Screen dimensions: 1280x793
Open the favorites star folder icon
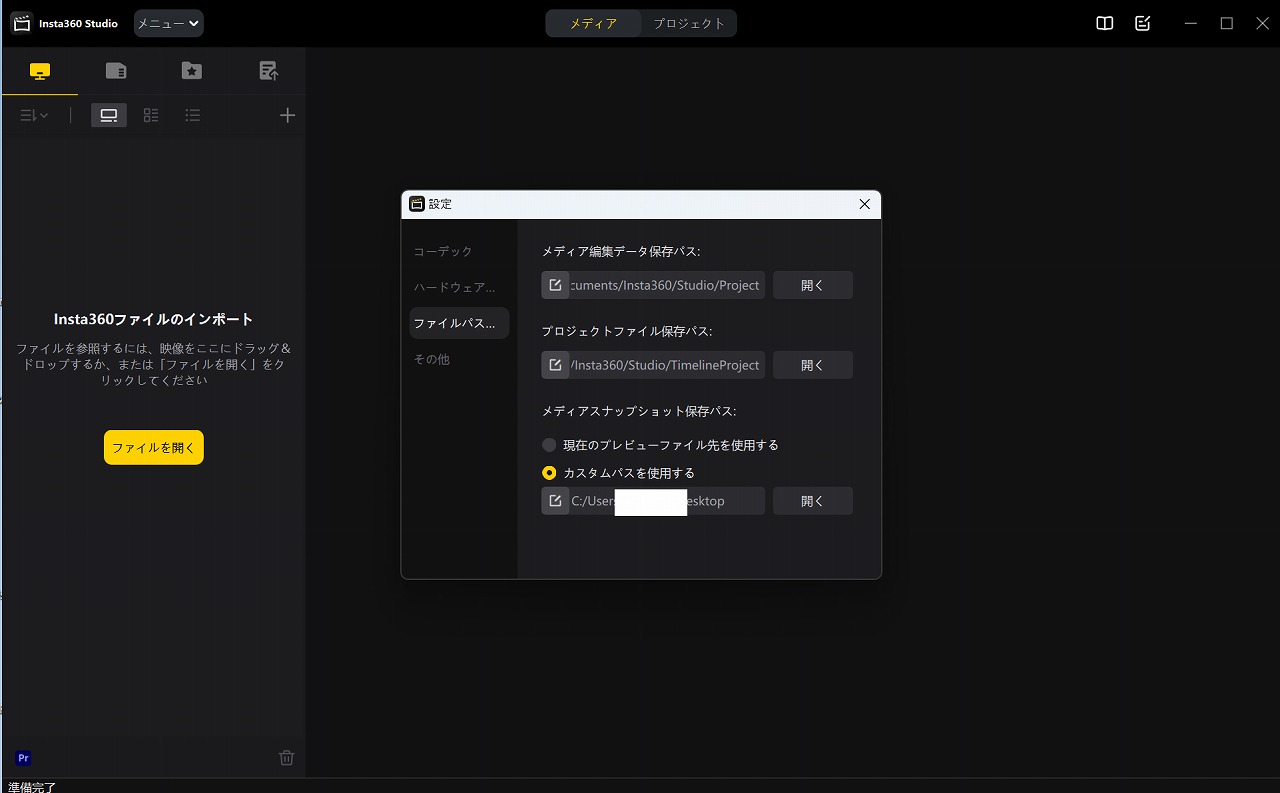pyautogui.click(x=191, y=71)
